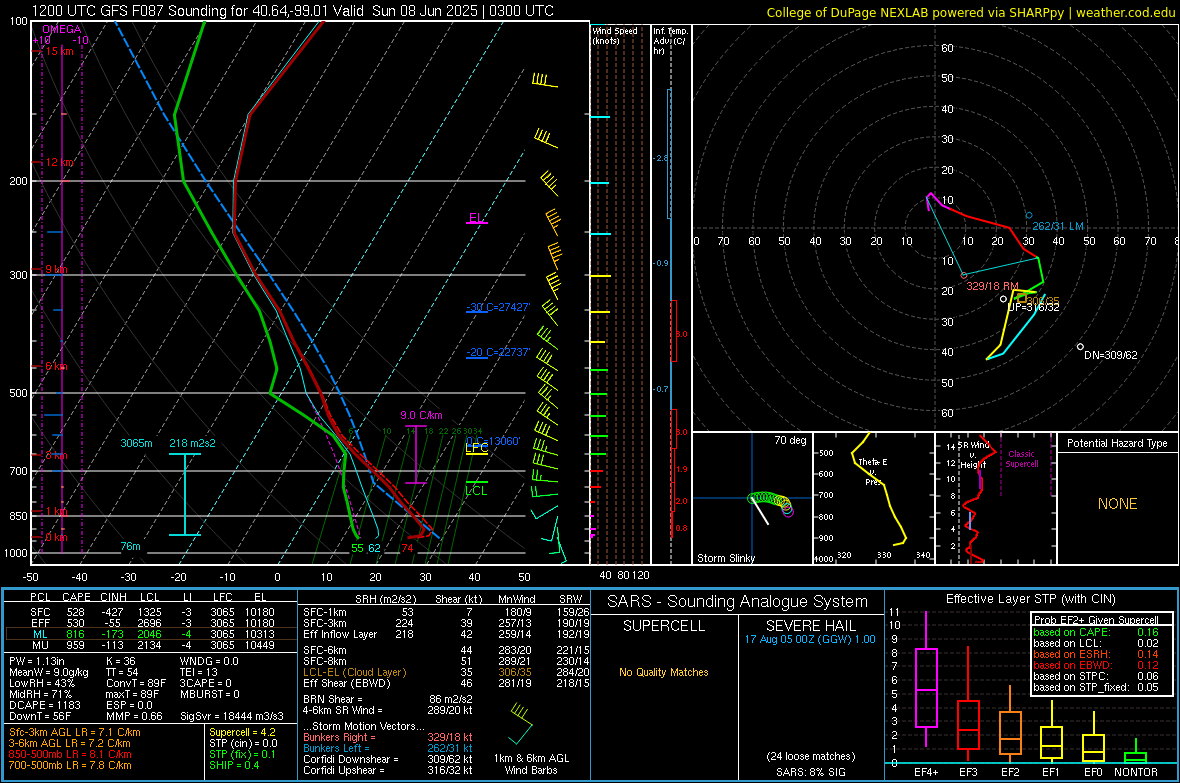Viewport: 1180px width, 783px height.
Task: Click the 'DN=309/62' hodograph label
Action: 1111,355
